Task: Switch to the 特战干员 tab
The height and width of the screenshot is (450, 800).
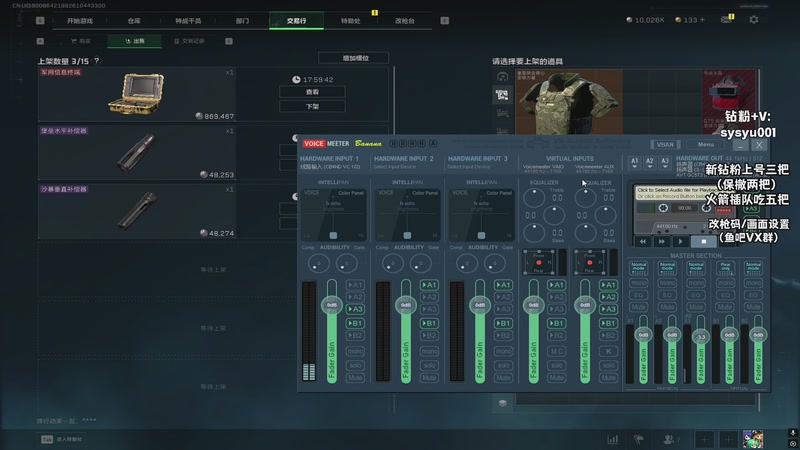Action: click(x=188, y=21)
